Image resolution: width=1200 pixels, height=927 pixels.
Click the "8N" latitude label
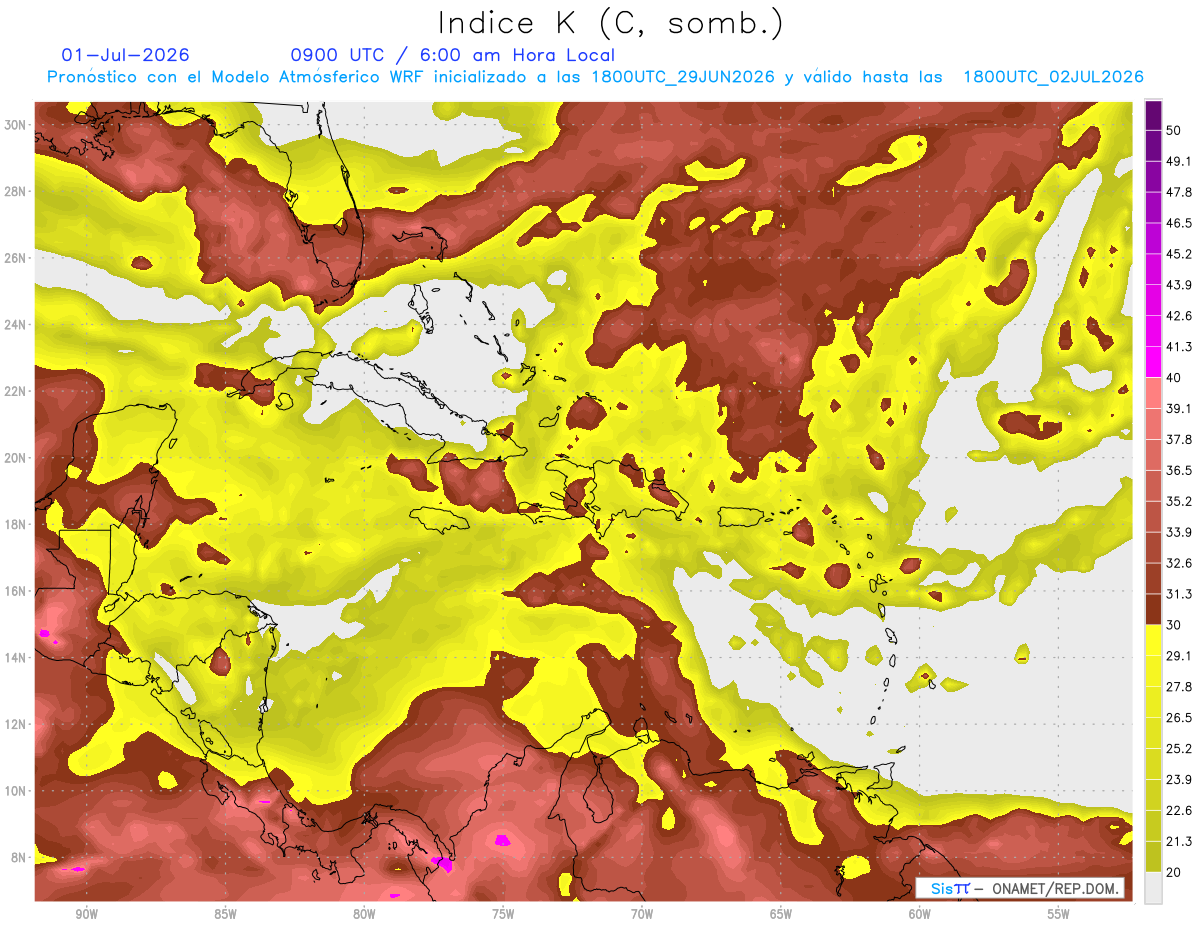[20, 858]
